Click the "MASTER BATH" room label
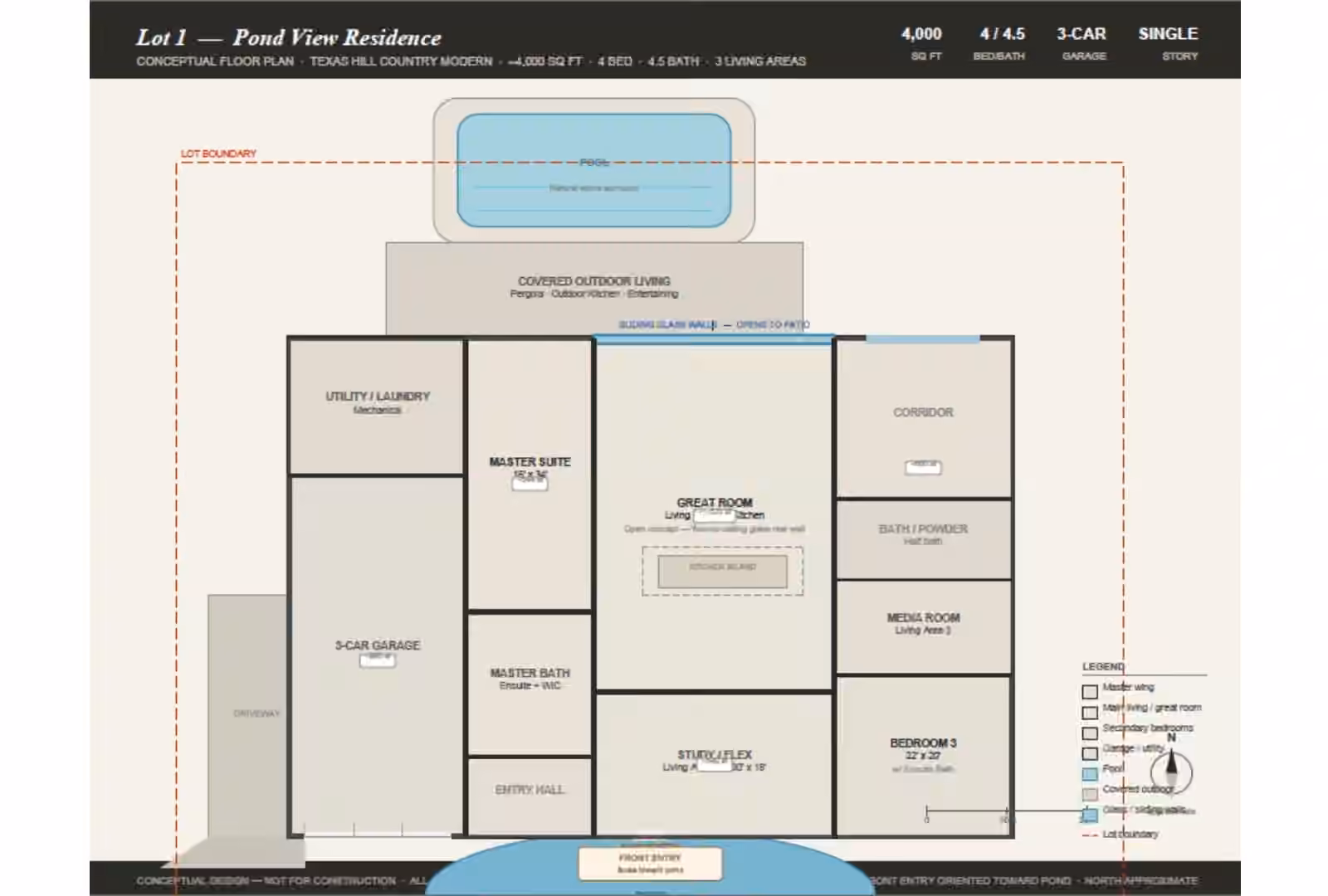The height and width of the screenshot is (896, 1328). [530, 673]
